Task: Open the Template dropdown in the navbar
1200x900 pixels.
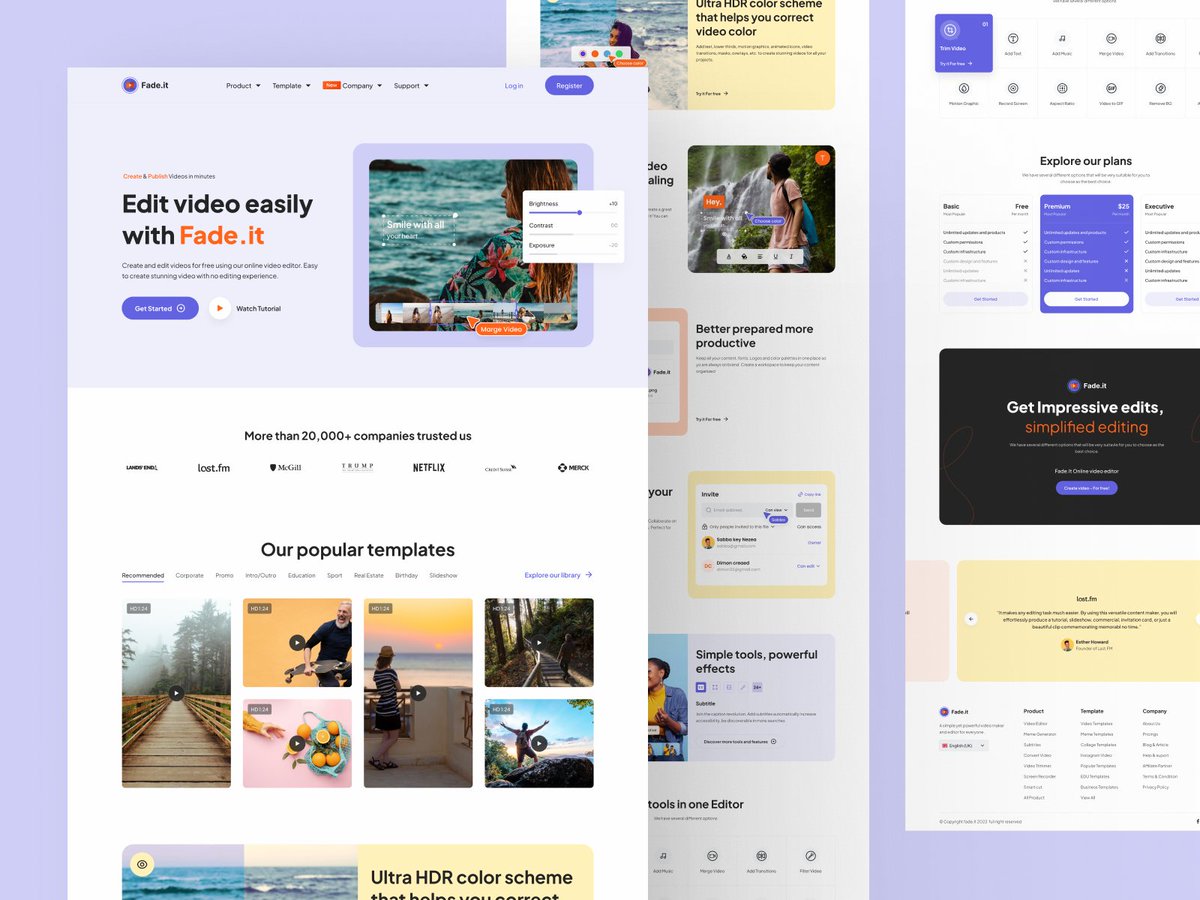Action: pos(291,86)
